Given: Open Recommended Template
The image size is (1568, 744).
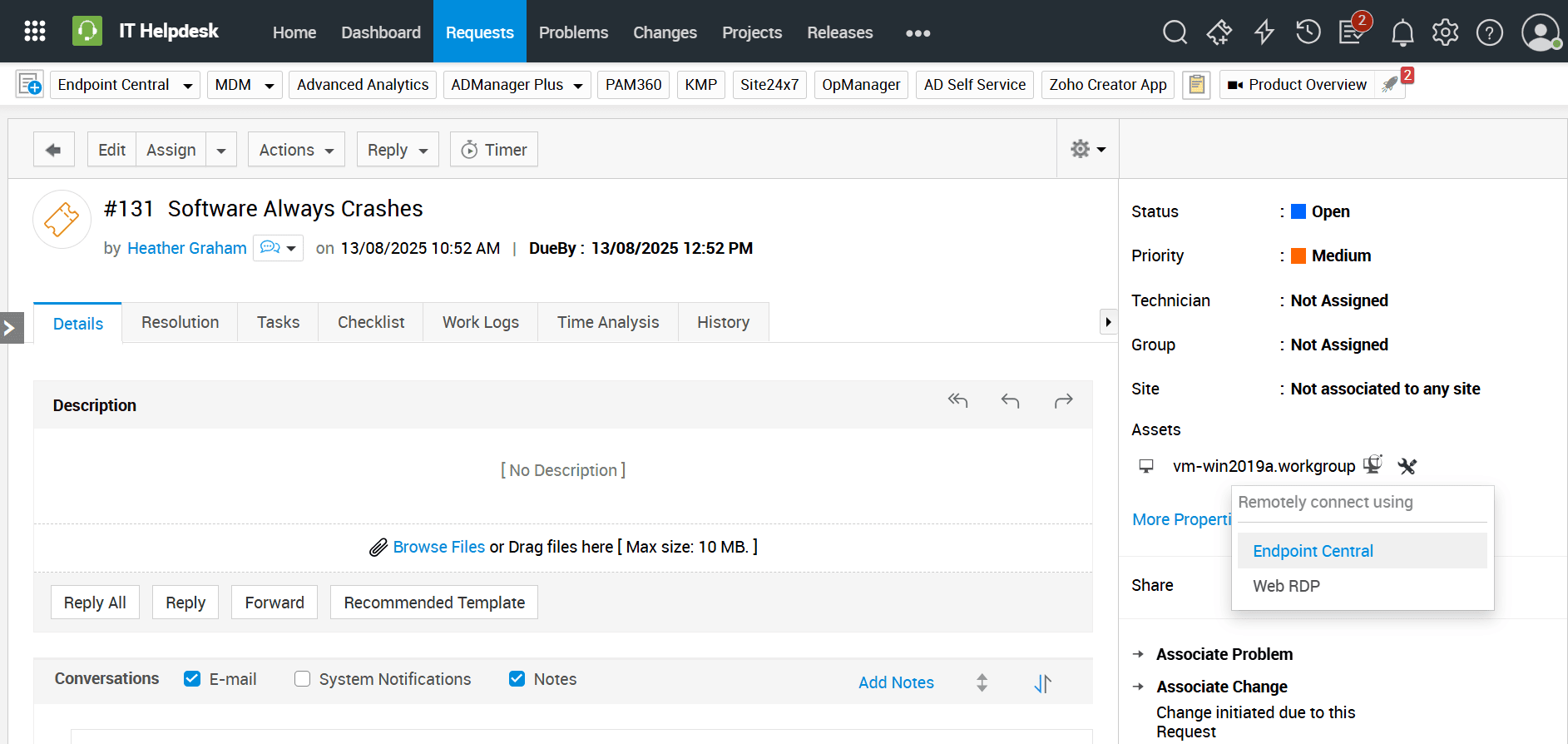Looking at the screenshot, I should click(x=434, y=603).
